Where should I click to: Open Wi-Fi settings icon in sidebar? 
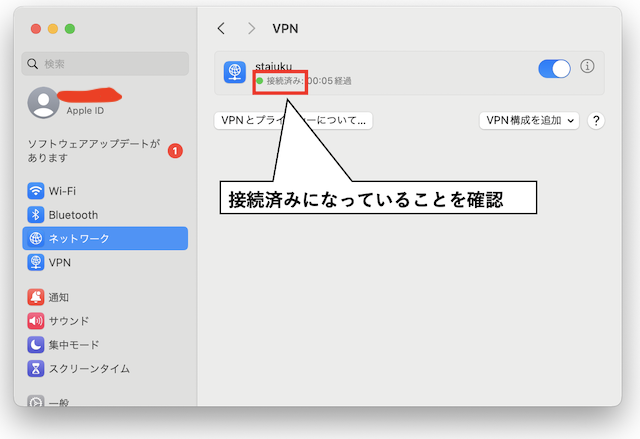coord(36,191)
